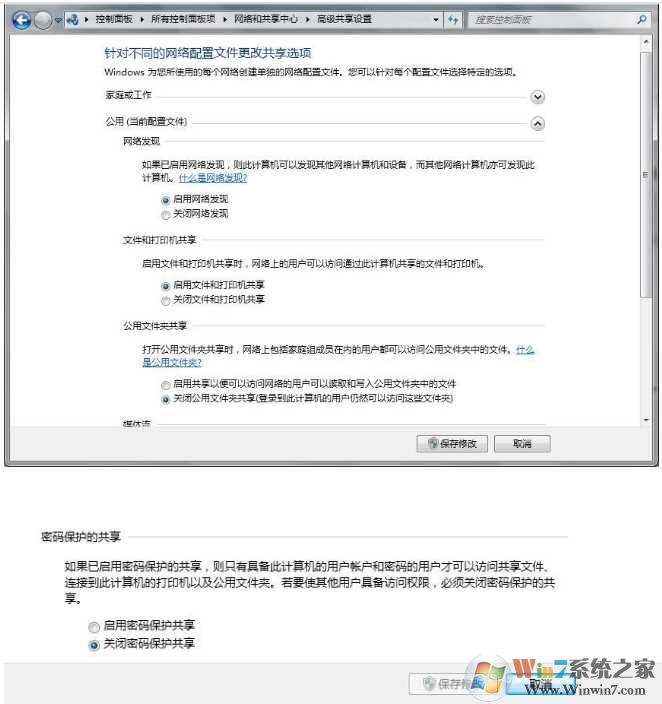Open recent pages arrow next to Forward

(x=58, y=20)
